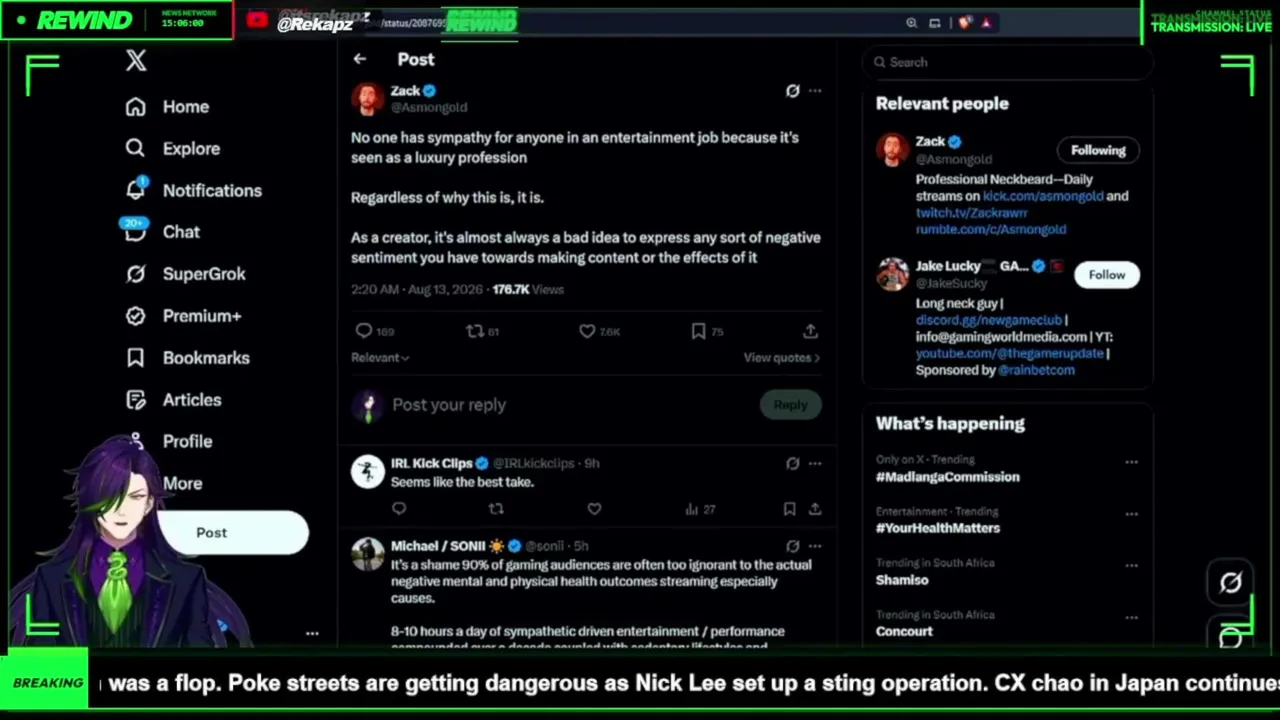Click the browser zoom magnifier icon
This screenshot has height=720, width=1280.
pos(911,22)
